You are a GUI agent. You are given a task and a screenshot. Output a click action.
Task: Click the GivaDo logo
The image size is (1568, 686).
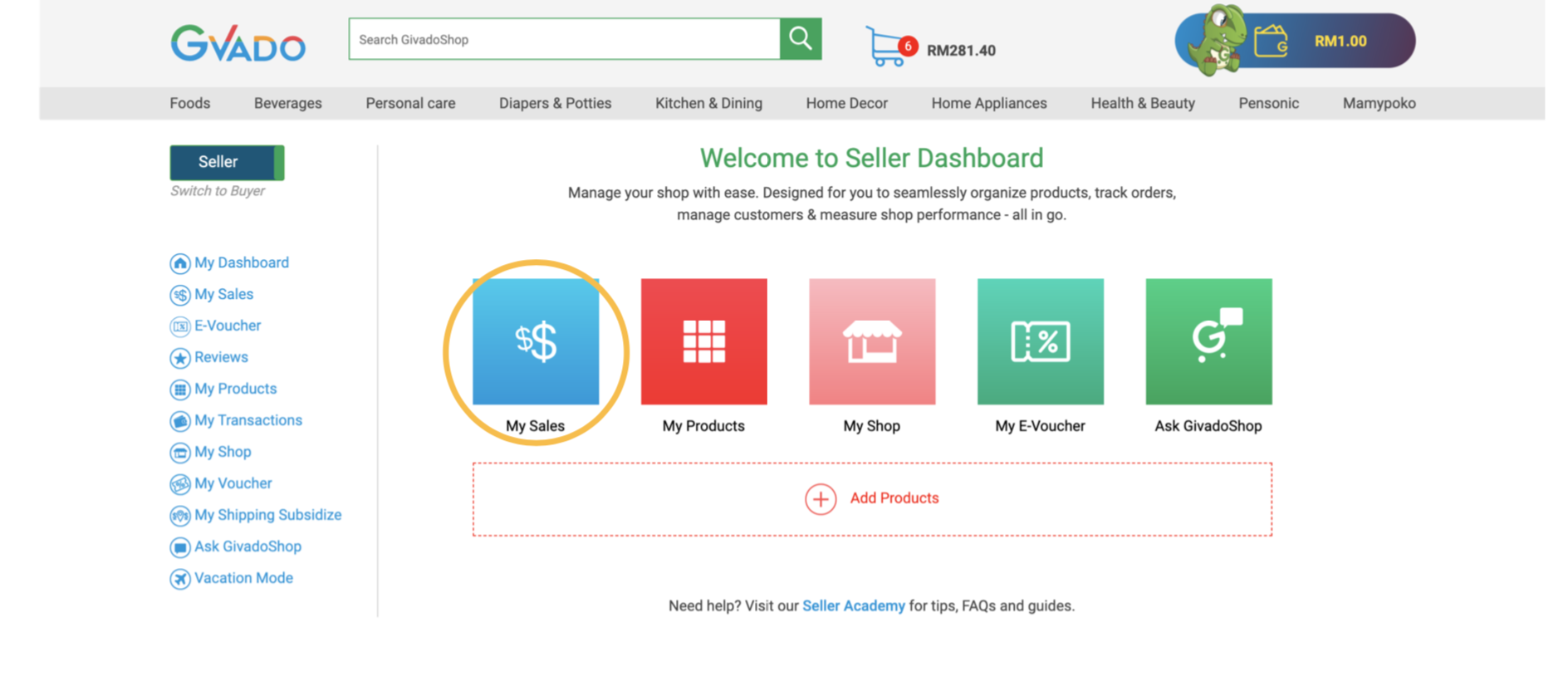pyautogui.click(x=238, y=43)
